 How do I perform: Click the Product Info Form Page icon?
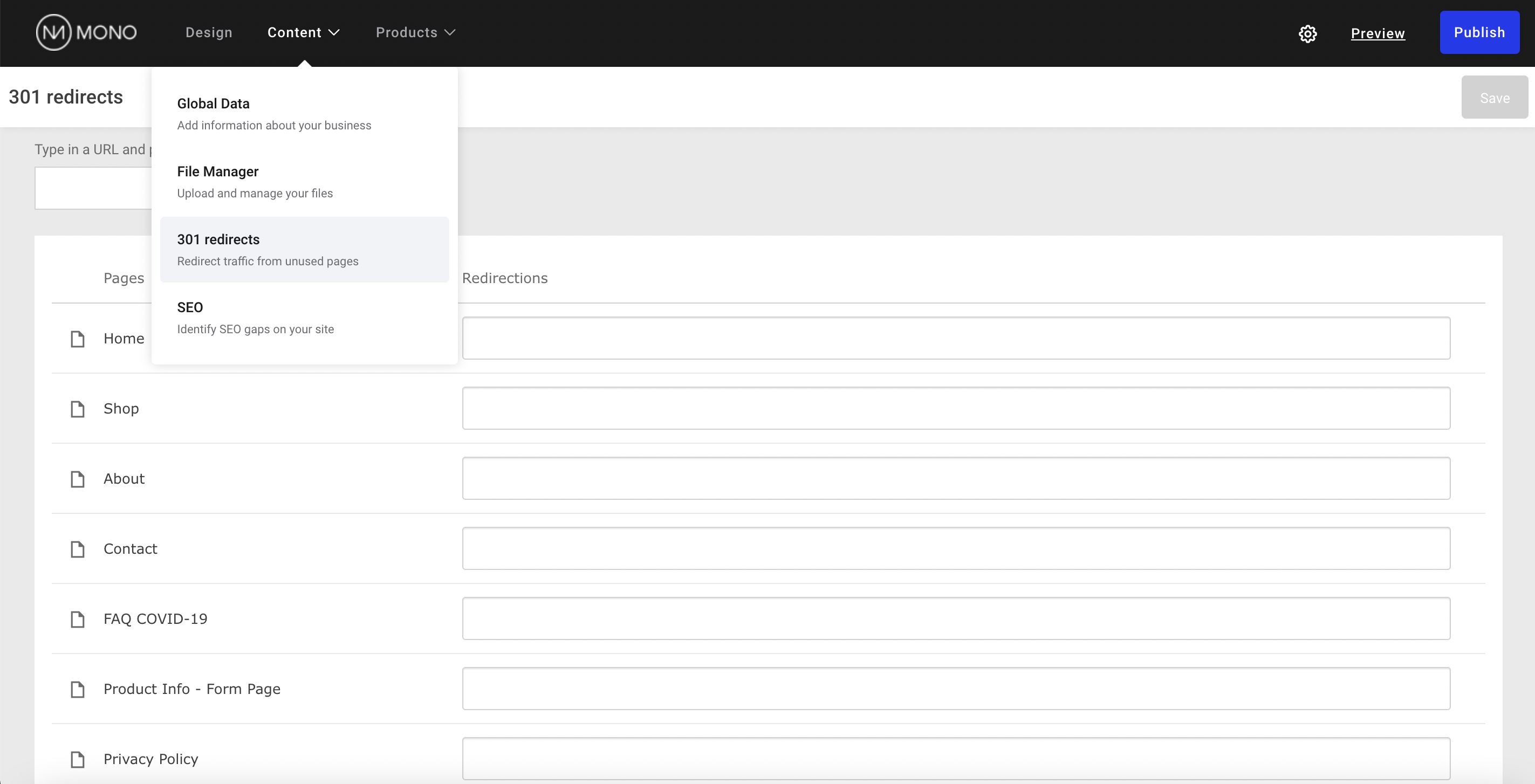[x=78, y=689]
